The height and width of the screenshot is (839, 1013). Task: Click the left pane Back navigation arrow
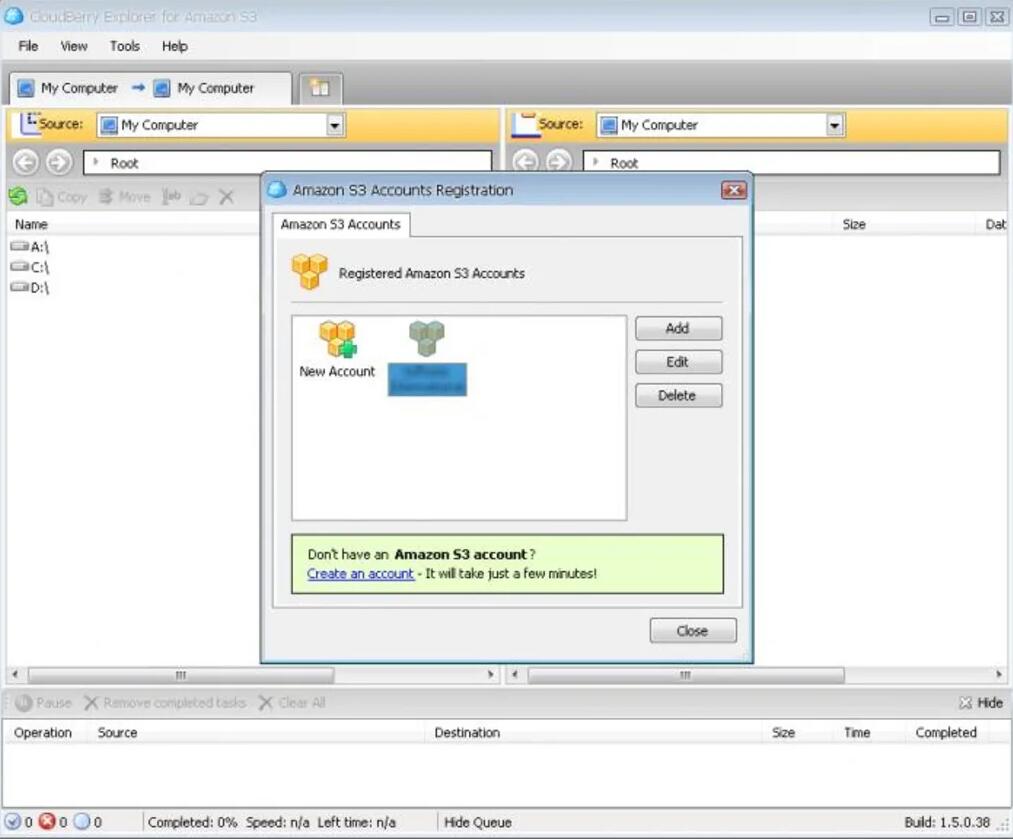26,162
